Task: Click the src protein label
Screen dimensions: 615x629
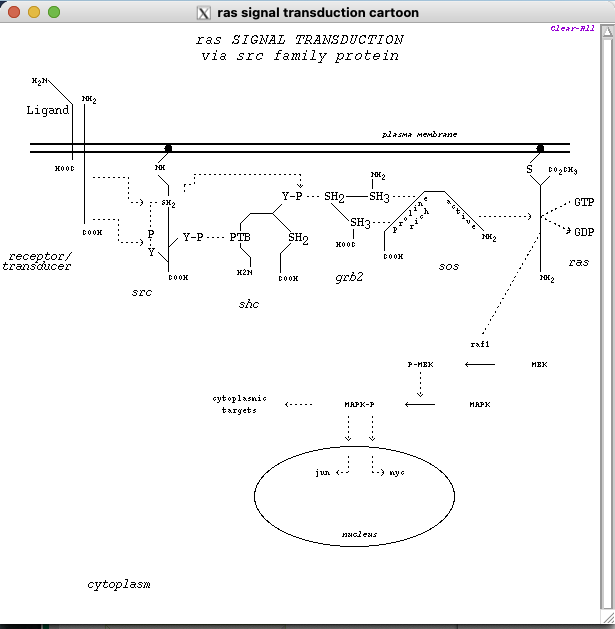Action: [x=141, y=292]
